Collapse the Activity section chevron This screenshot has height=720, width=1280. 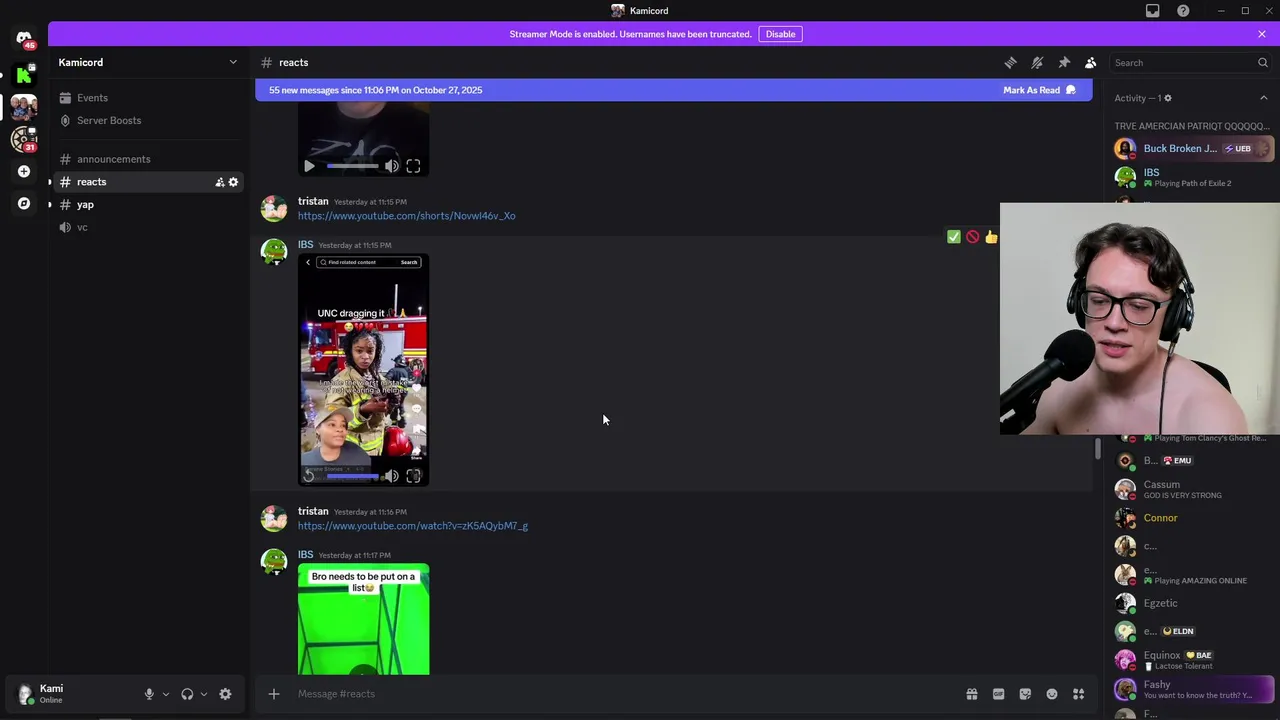click(x=1263, y=98)
